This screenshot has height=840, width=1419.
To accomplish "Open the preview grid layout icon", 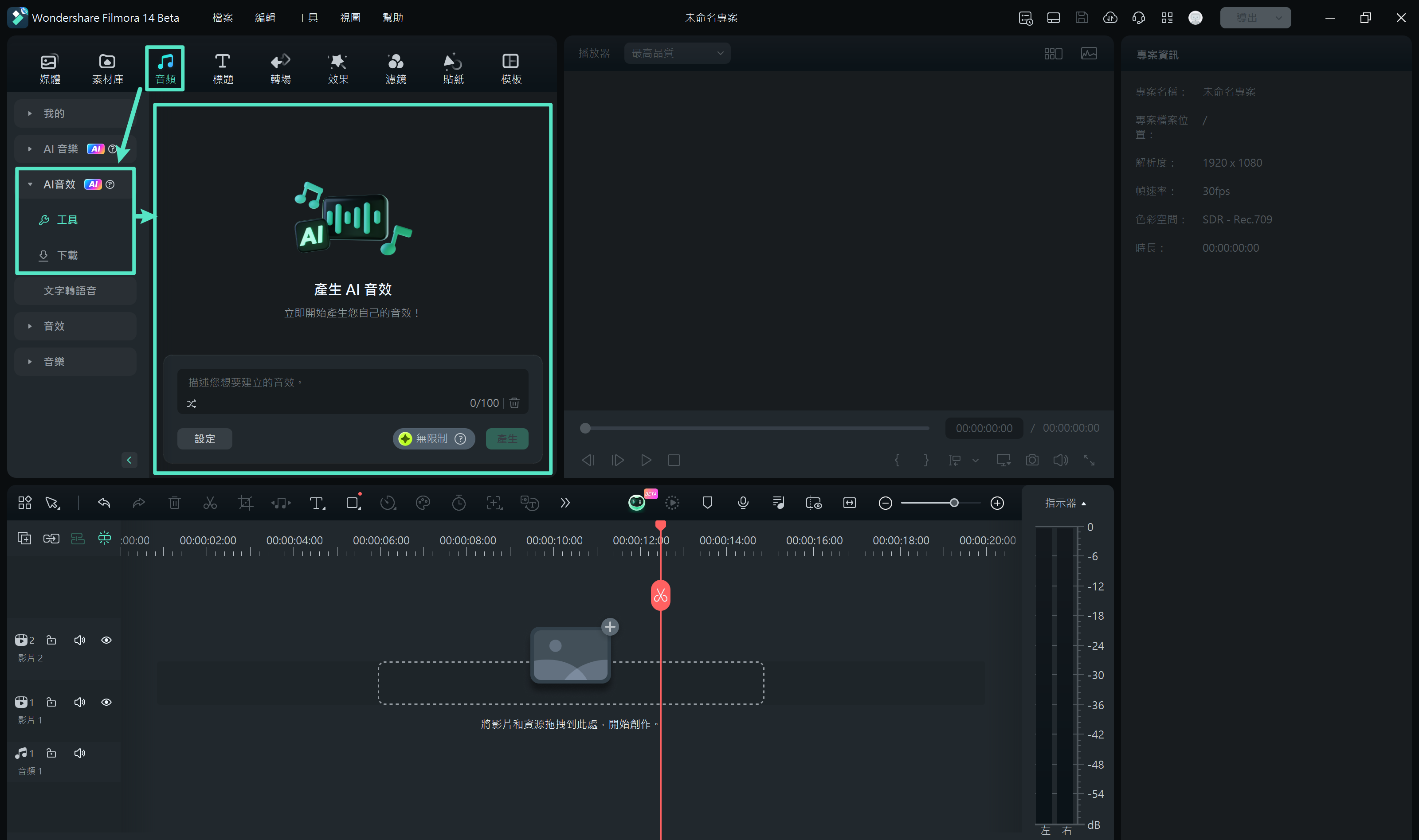I will pos(1053,53).
